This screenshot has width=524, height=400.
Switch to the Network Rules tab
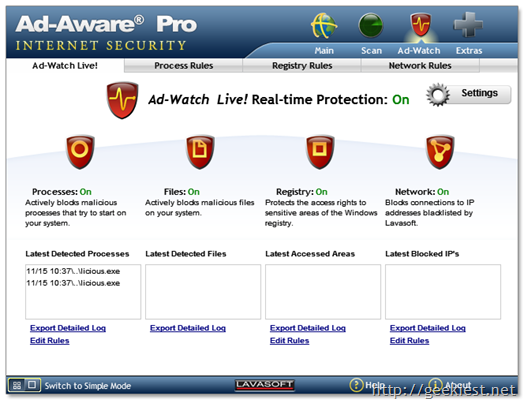(x=420, y=65)
